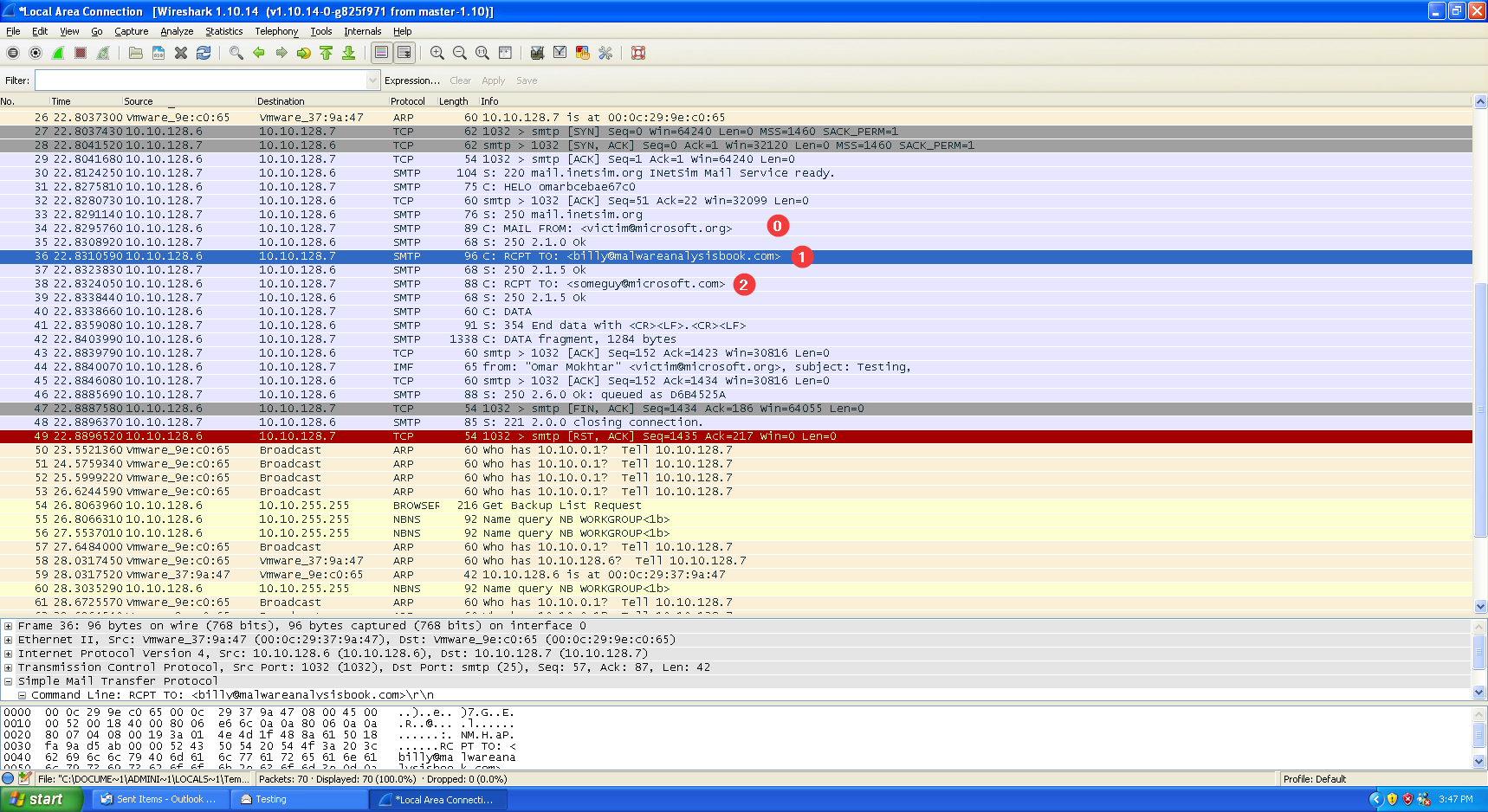Click in the display filter field
Screen dimensions: 1488x812
click(x=201, y=81)
